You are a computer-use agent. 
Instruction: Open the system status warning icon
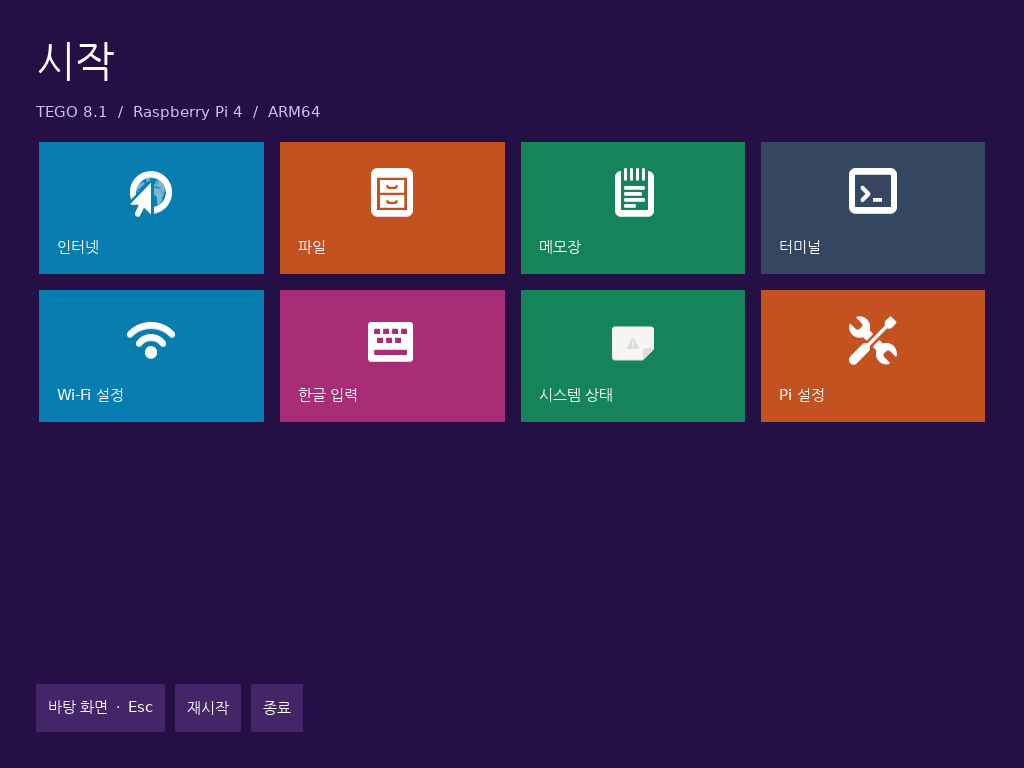point(633,343)
